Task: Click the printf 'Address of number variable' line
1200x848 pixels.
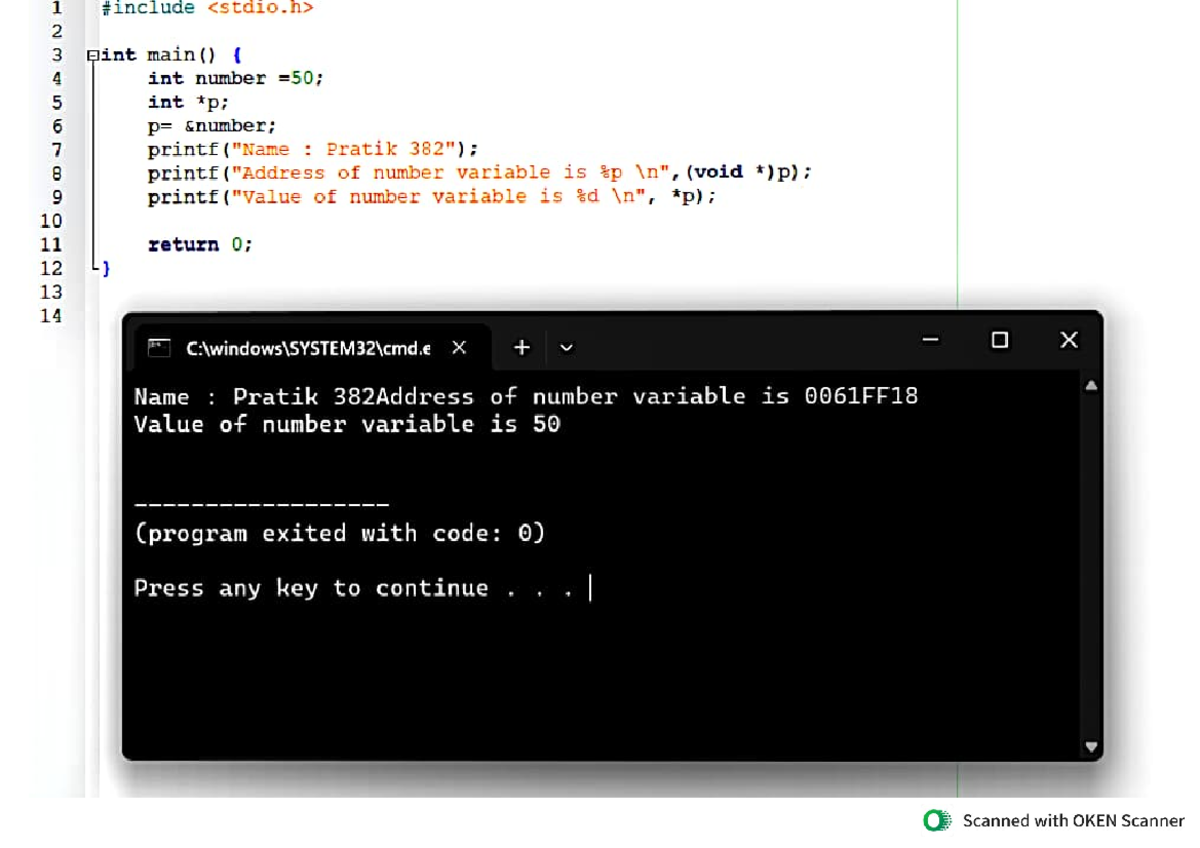Action: [480, 173]
